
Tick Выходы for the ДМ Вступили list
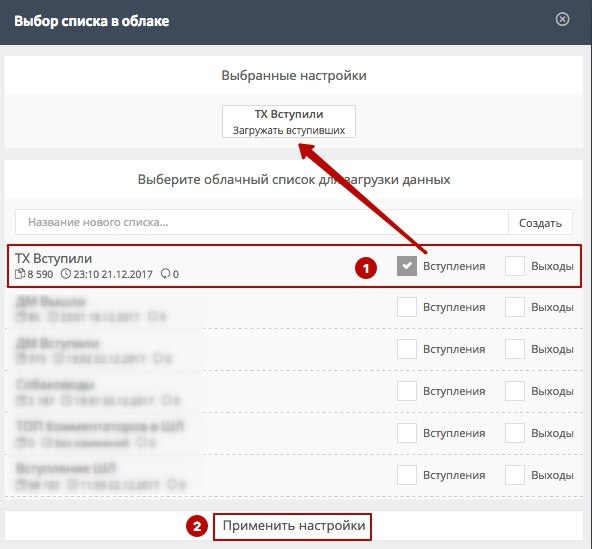(x=515, y=349)
